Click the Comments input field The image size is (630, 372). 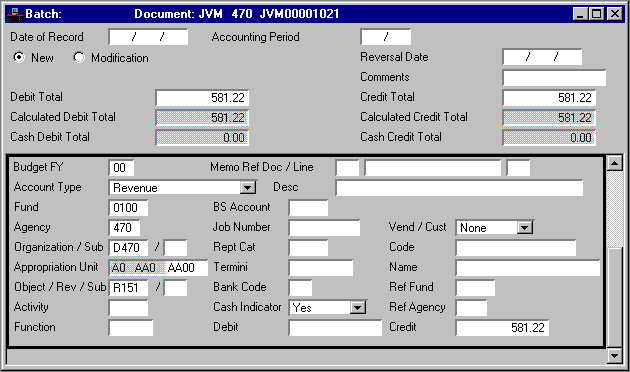554,78
